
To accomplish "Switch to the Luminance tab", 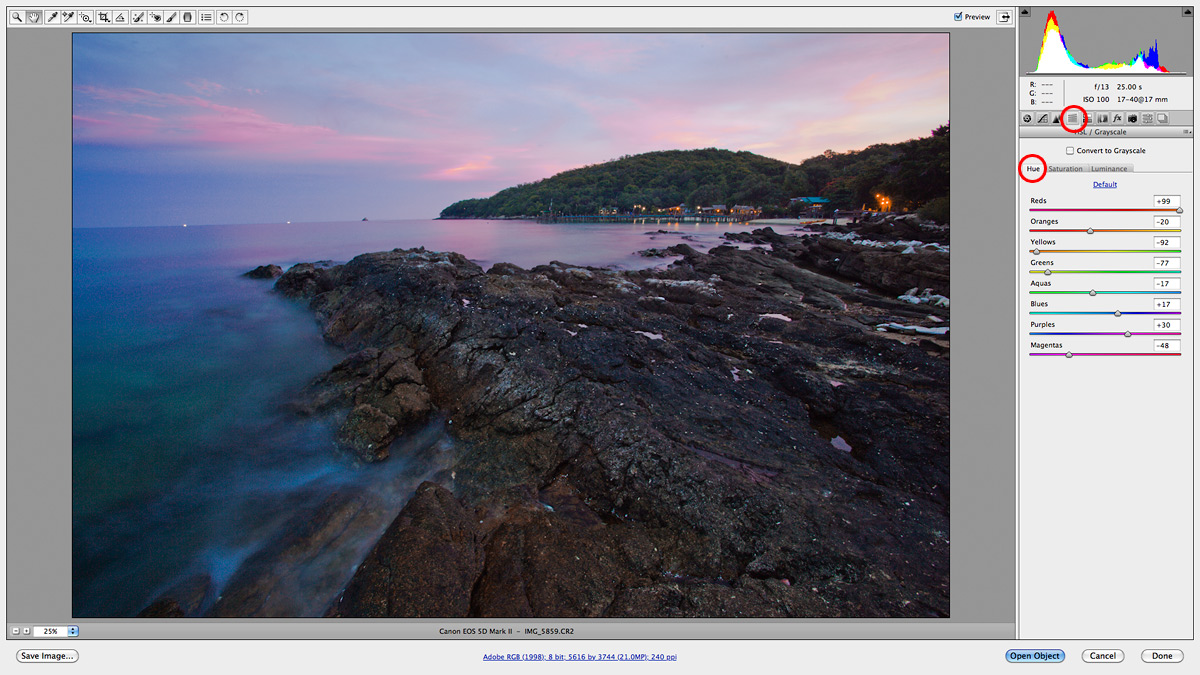I will pos(1108,169).
